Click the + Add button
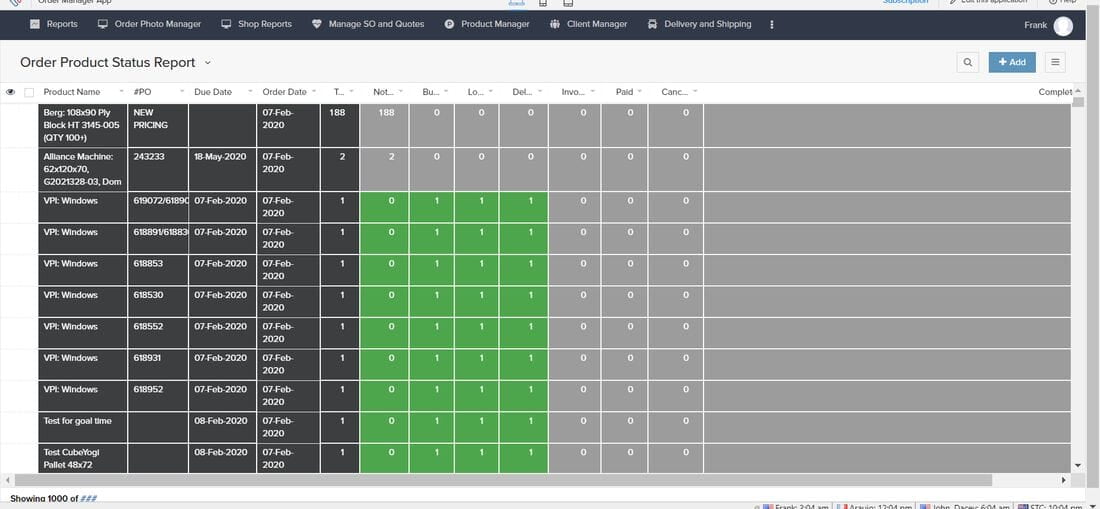The height and width of the screenshot is (509, 1100). pyautogui.click(x=1012, y=62)
